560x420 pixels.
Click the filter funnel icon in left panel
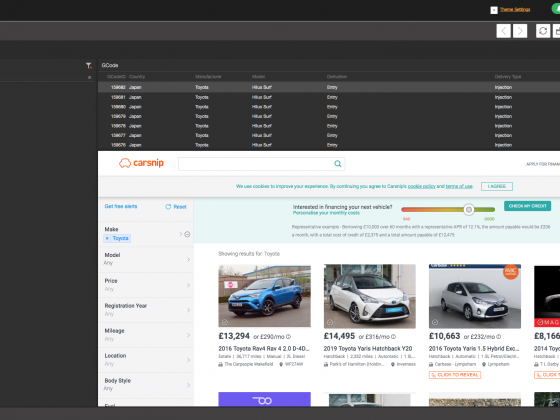tap(89, 65)
